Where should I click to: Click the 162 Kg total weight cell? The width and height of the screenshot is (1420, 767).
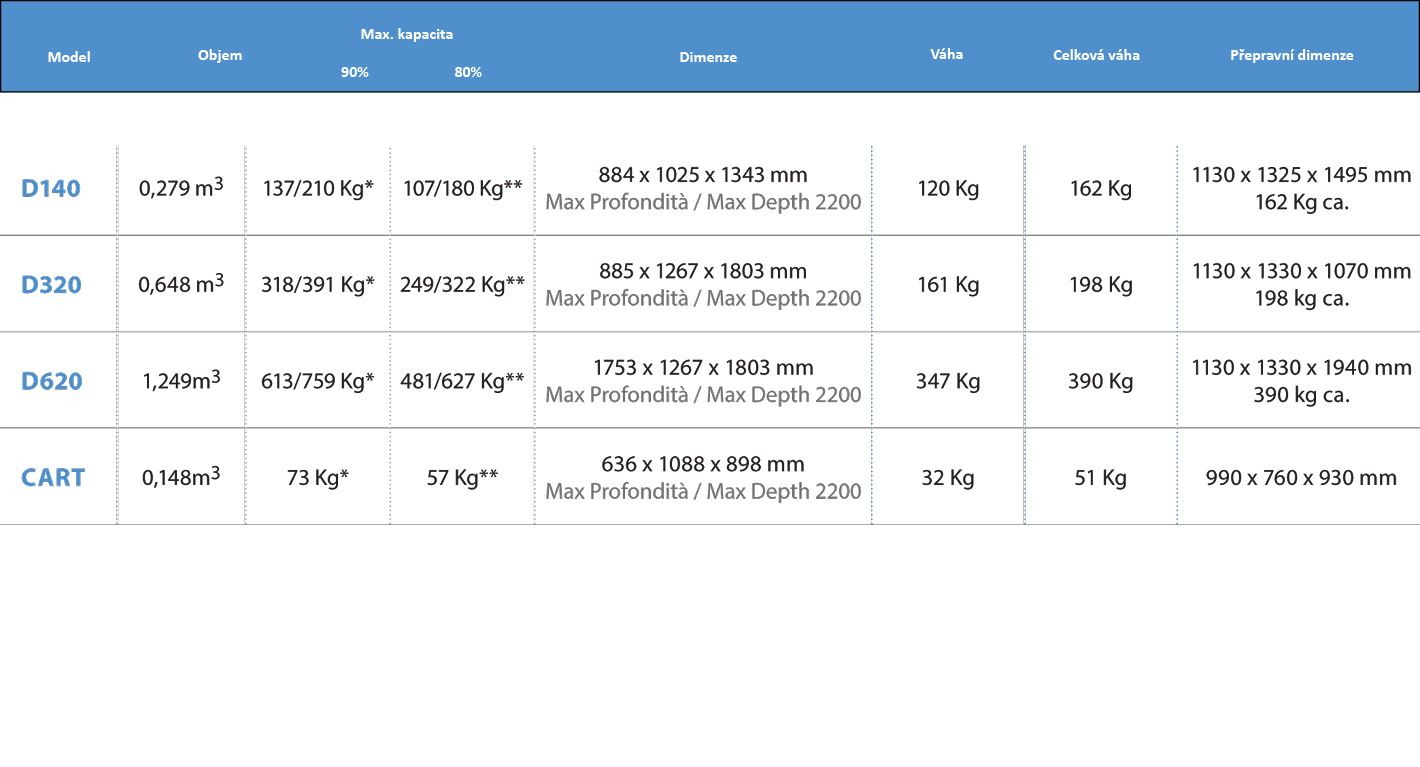pyautogui.click(x=1101, y=188)
